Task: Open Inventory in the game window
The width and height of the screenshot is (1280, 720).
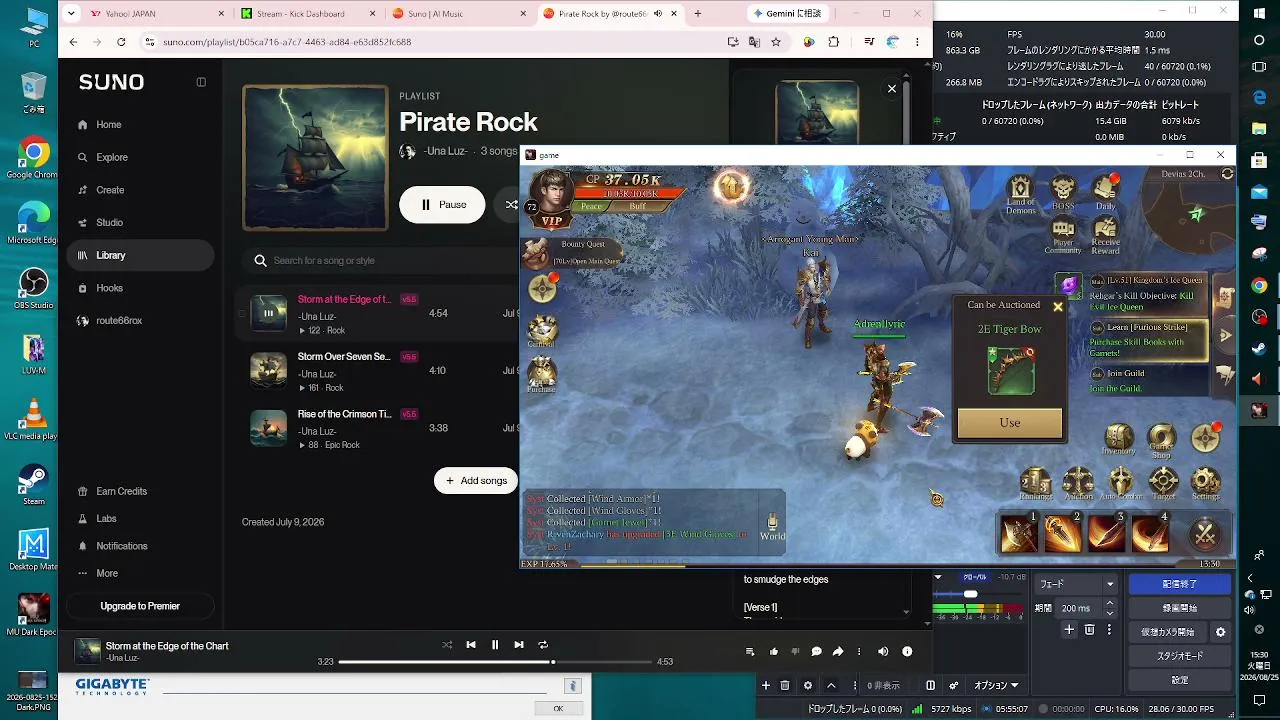Action: click(x=1118, y=439)
